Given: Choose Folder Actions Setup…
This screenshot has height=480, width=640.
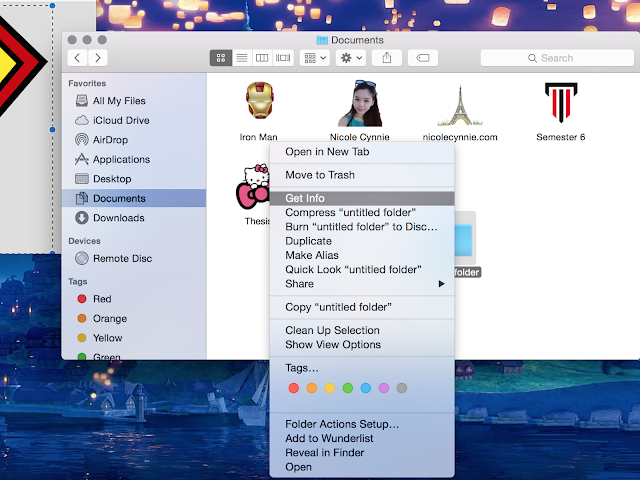Looking at the screenshot, I should point(362,424).
